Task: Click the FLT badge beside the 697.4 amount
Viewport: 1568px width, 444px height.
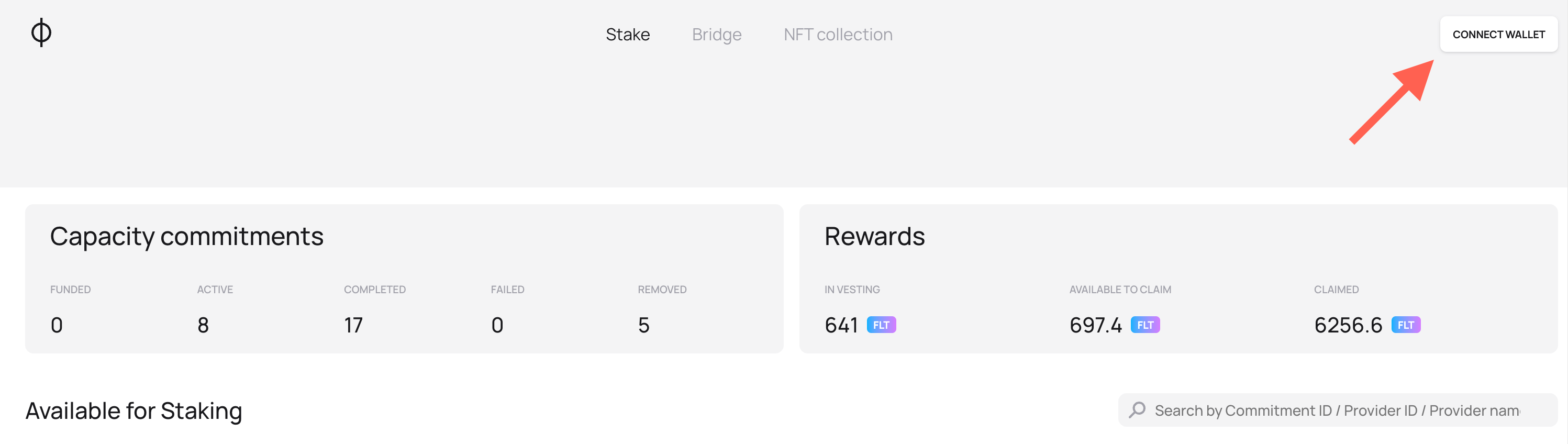Action: click(x=1147, y=325)
